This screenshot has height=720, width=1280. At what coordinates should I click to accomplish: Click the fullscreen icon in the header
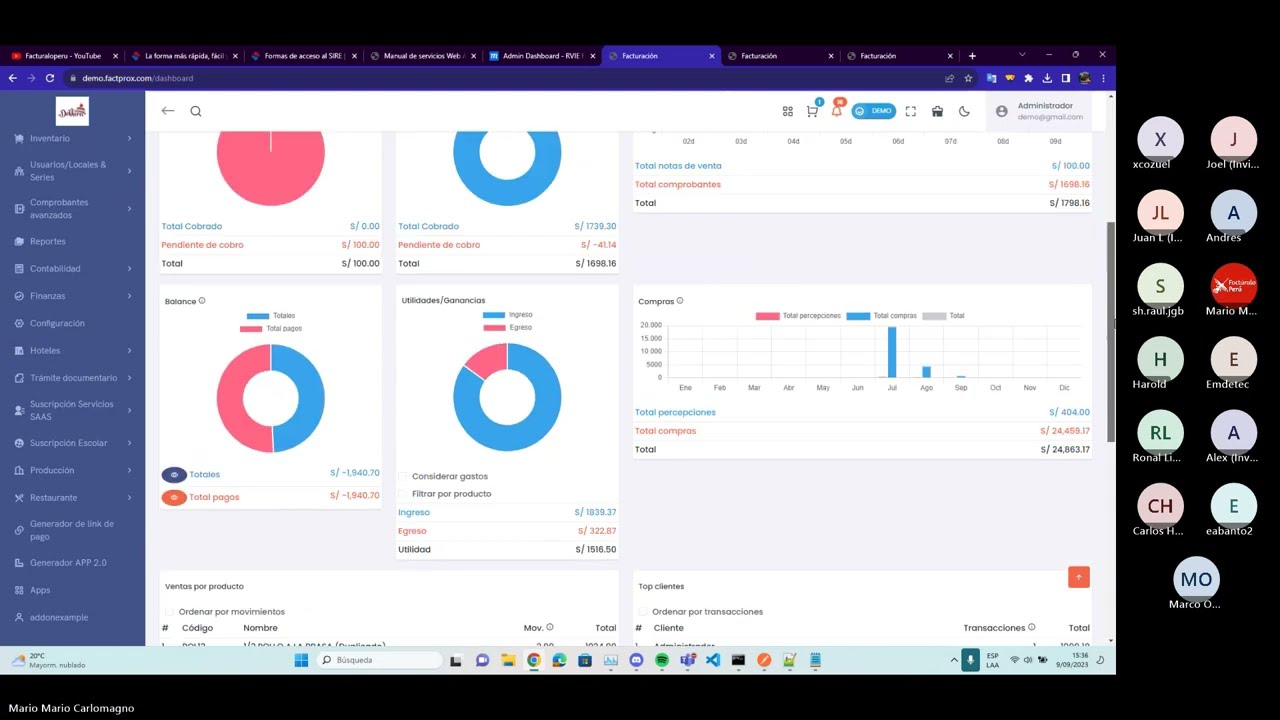coord(910,111)
